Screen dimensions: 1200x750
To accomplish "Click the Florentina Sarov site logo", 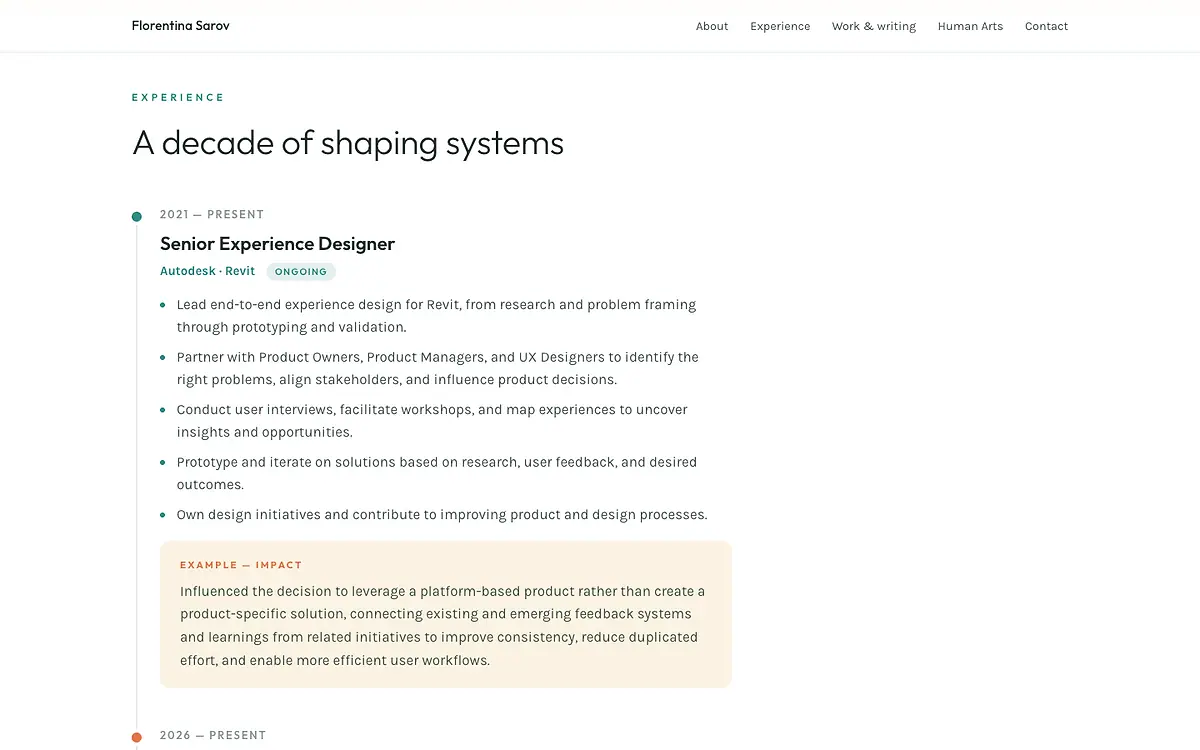I will click(181, 26).
